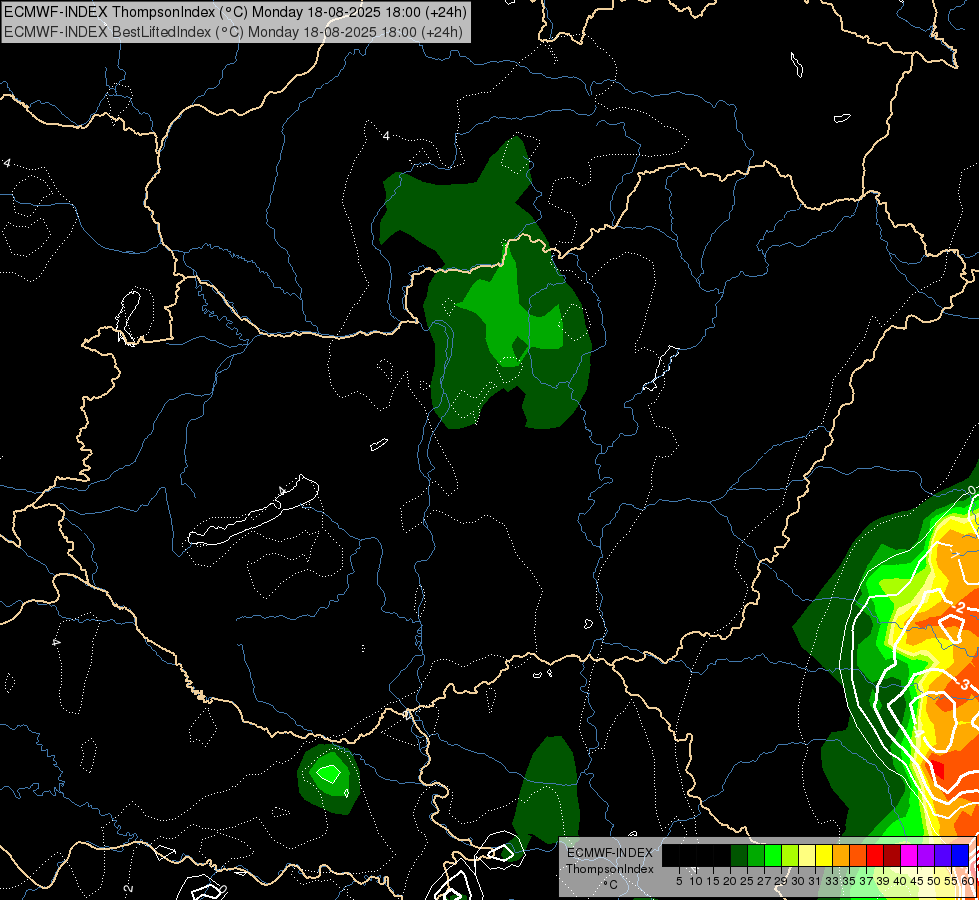This screenshot has width=979, height=900.
Task: Click the legend tick value '39'
Action: (x=883, y=881)
